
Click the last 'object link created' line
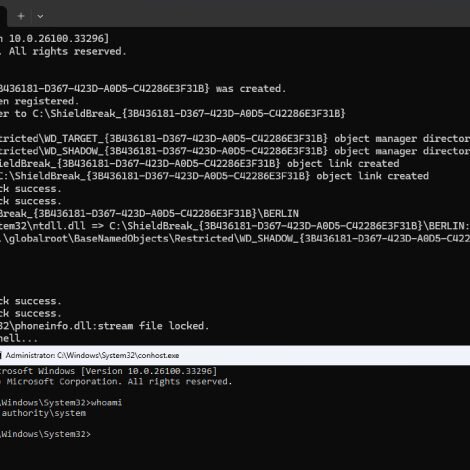214,176
